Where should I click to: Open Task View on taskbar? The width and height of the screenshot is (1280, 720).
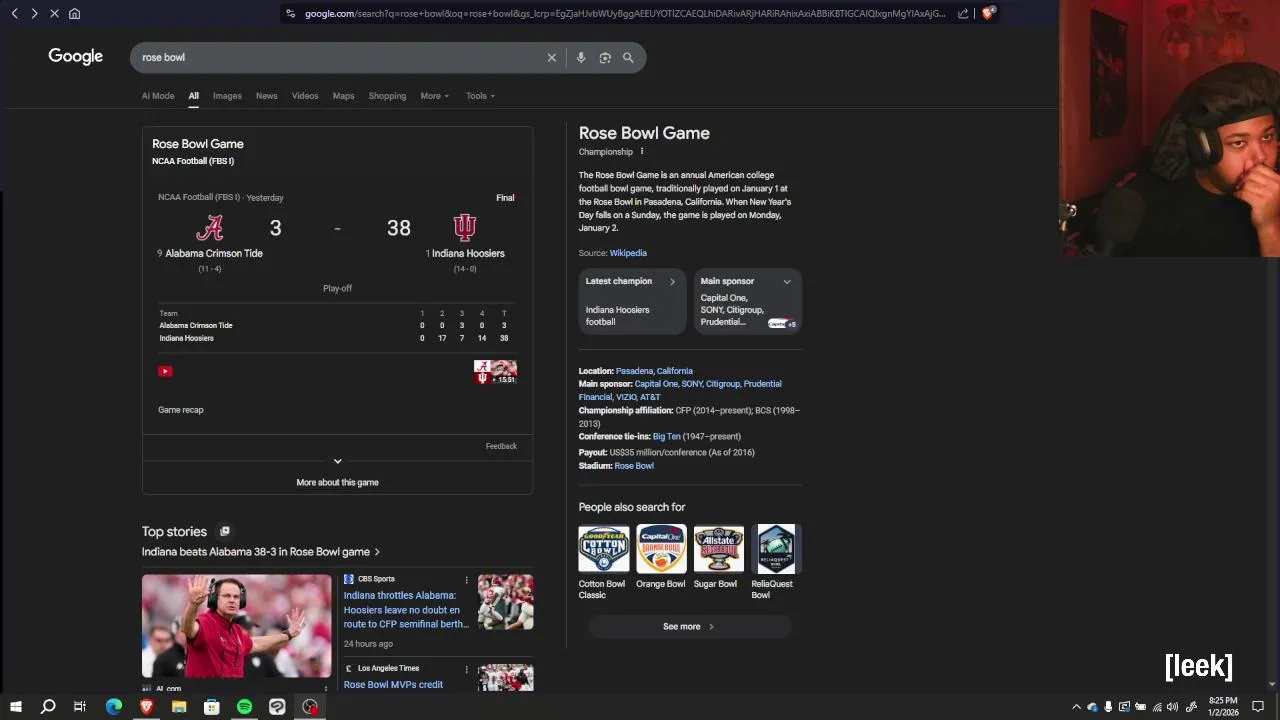pos(80,707)
